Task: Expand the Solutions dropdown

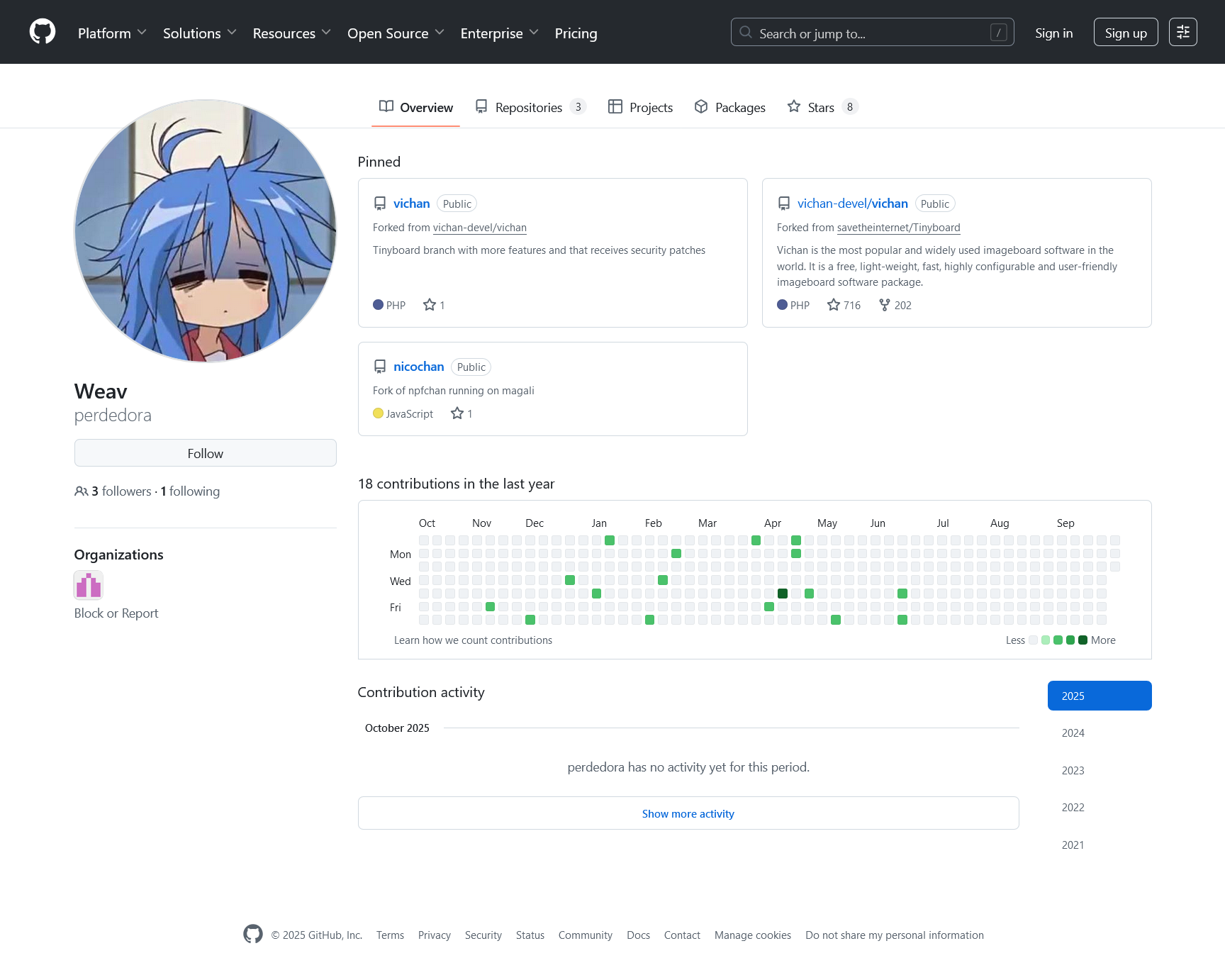Action: coord(199,33)
